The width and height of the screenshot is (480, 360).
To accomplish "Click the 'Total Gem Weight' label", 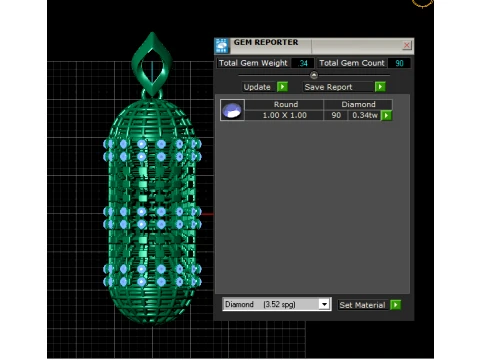I will [x=253, y=63].
